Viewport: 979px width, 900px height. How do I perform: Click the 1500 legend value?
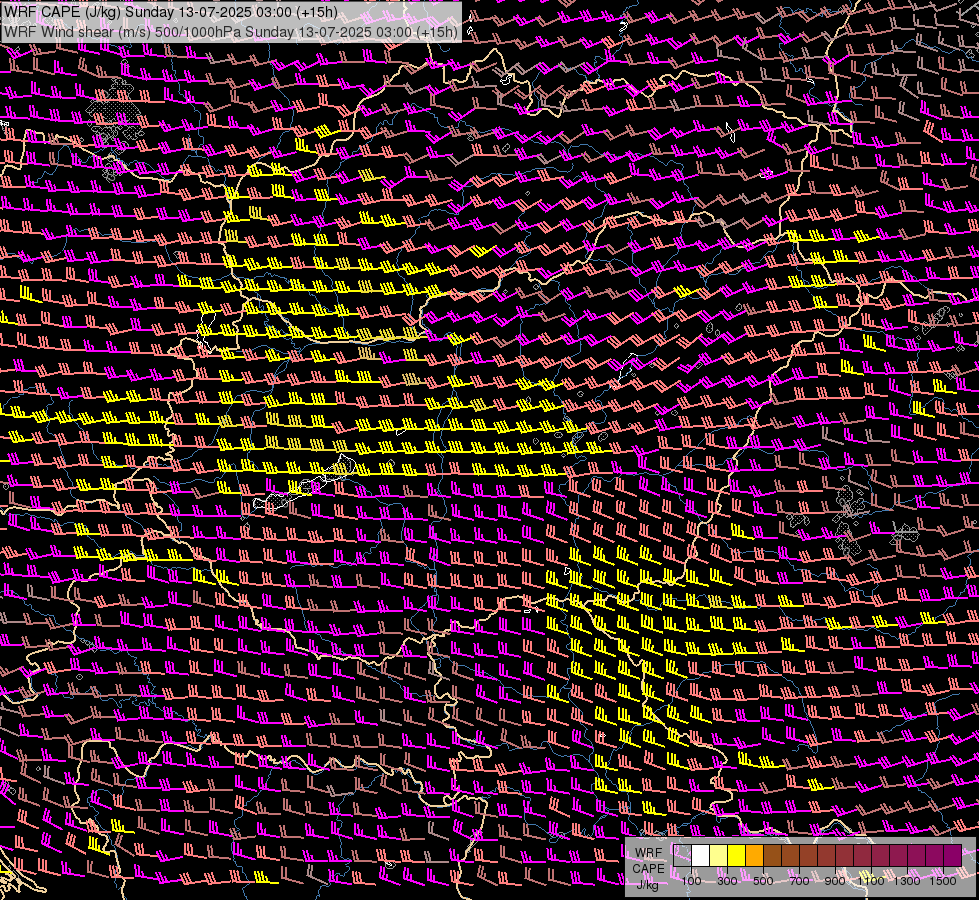coord(943,881)
